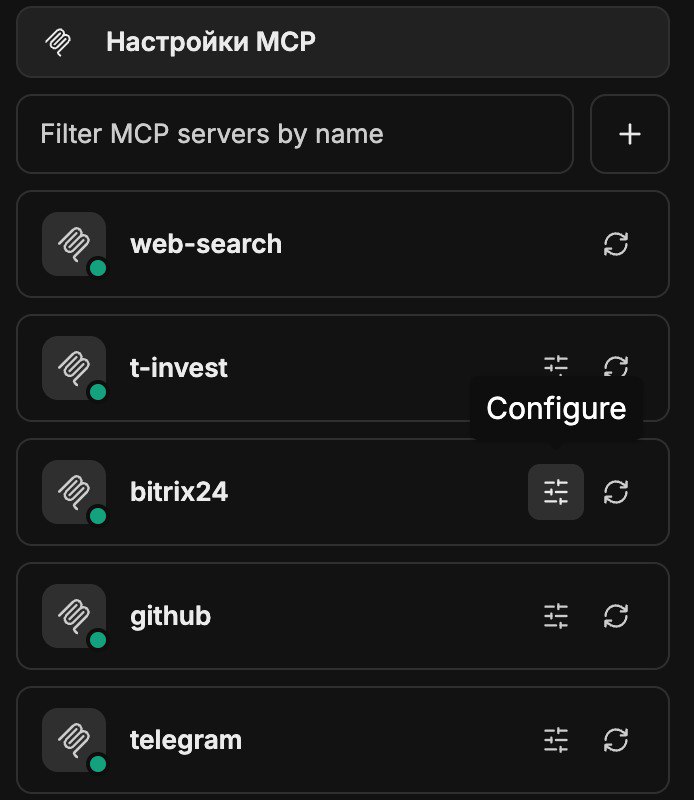Click the telegram server logo icon
The image size is (694, 800).
[x=74, y=740]
